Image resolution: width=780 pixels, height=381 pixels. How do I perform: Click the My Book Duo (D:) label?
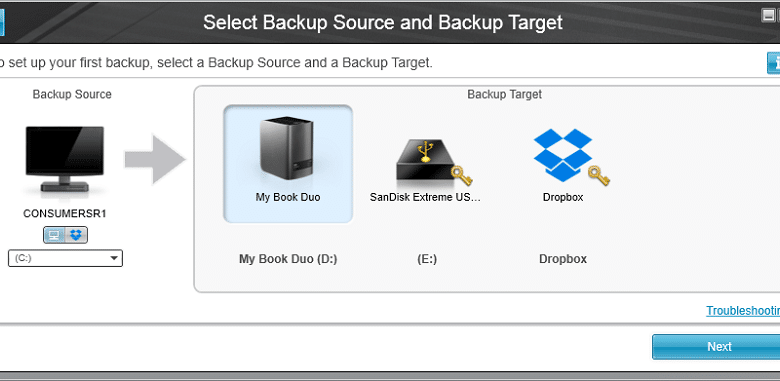click(x=288, y=259)
